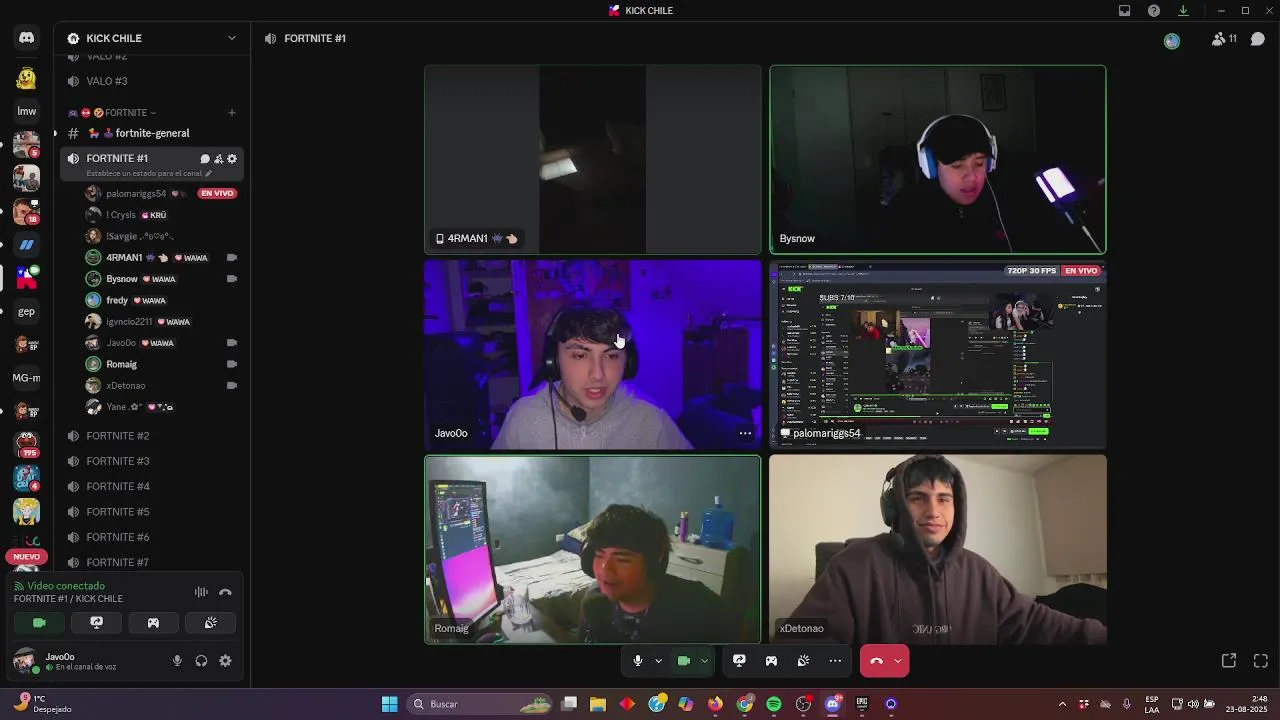Join the FORTNITE #4 voice channel
Viewport: 1280px width, 720px height.
[152, 486]
